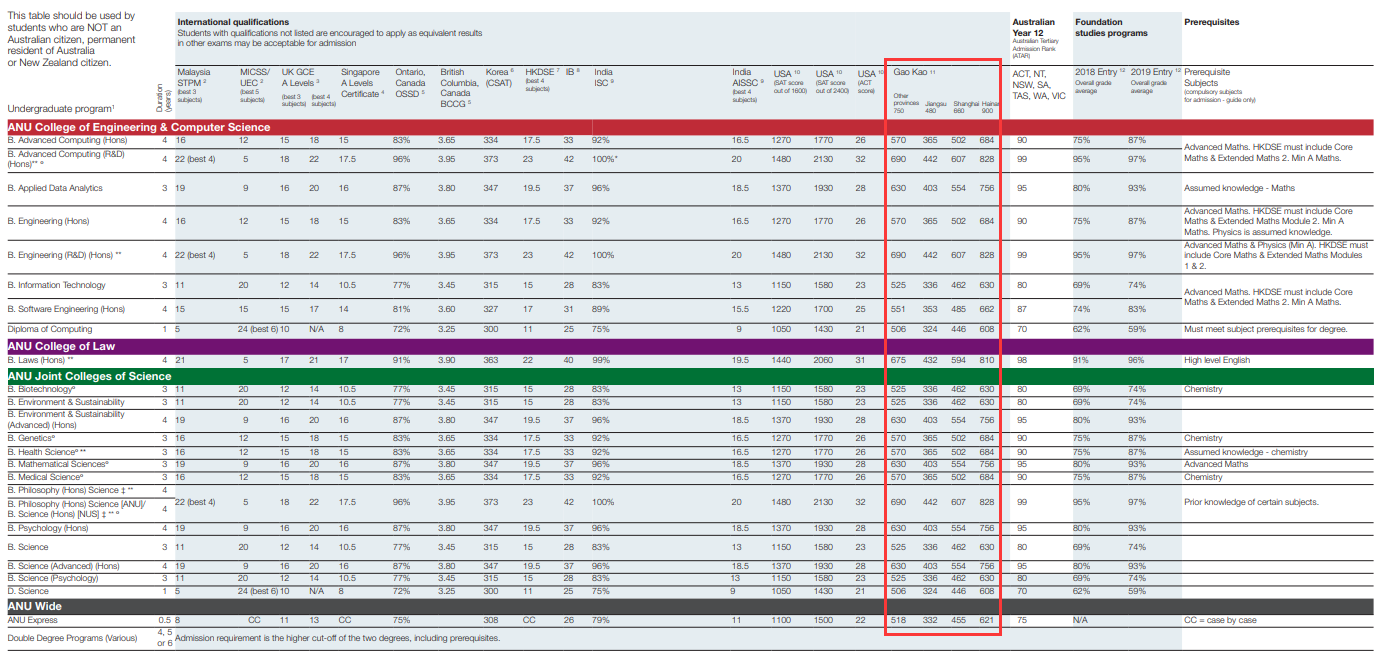Viewport: 1382px width, 654px height.
Task: Select the "B. Health Science" program name
Action: click(x=44, y=452)
